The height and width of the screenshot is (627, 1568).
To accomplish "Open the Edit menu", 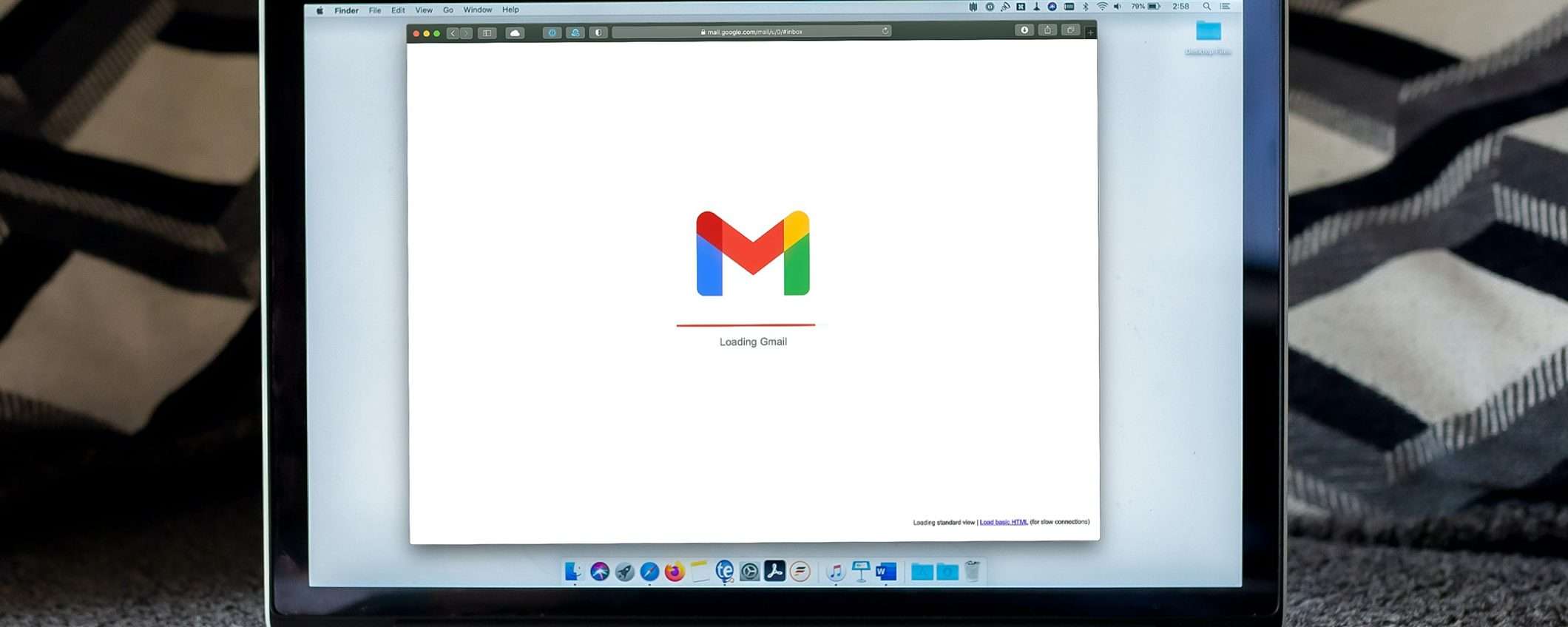I will tap(398, 10).
